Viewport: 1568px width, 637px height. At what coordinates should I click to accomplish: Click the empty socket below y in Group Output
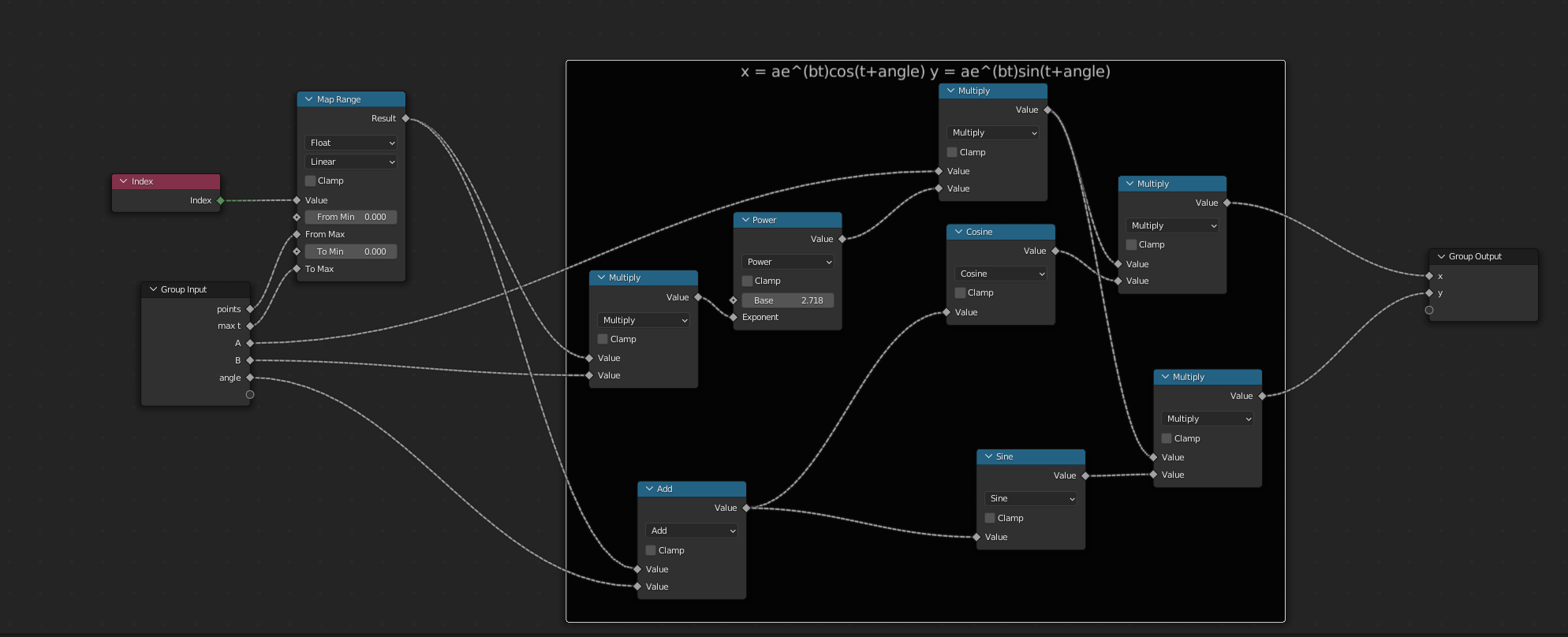point(1429,310)
